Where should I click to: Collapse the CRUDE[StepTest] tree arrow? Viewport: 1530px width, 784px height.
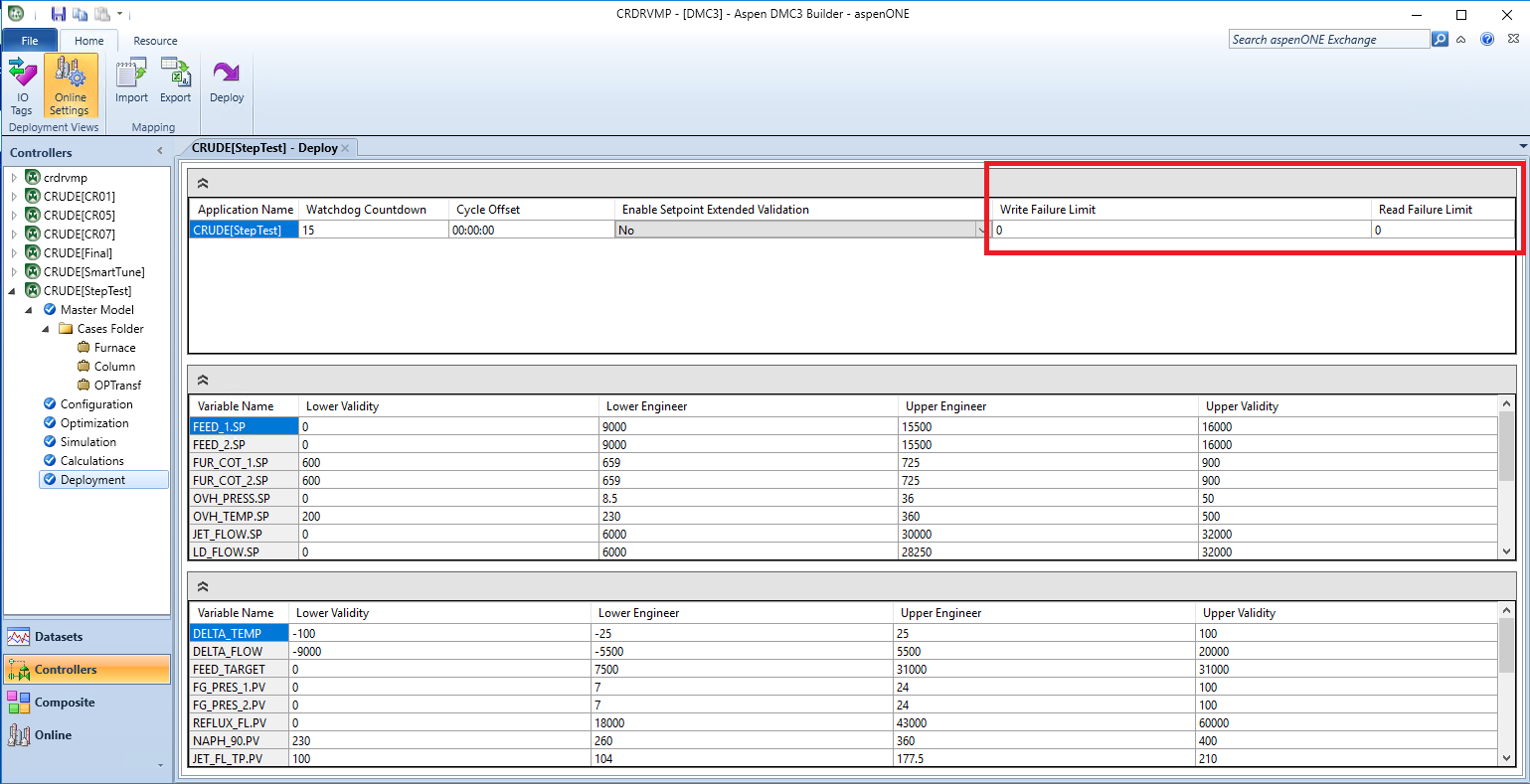point(14,291)
